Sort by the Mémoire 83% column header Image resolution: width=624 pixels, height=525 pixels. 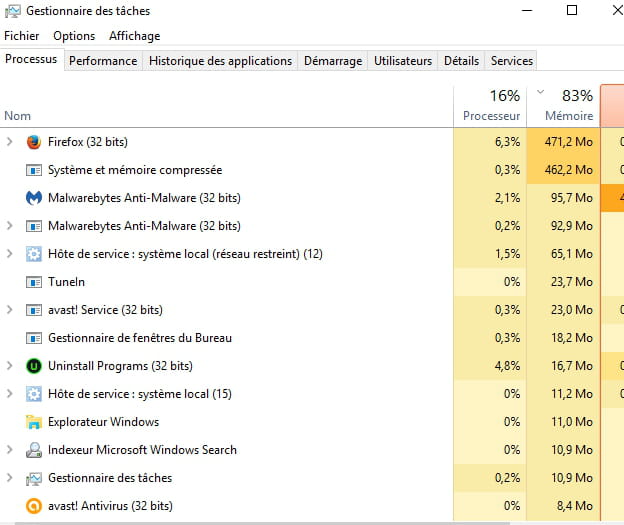click(x=564, y=106)
